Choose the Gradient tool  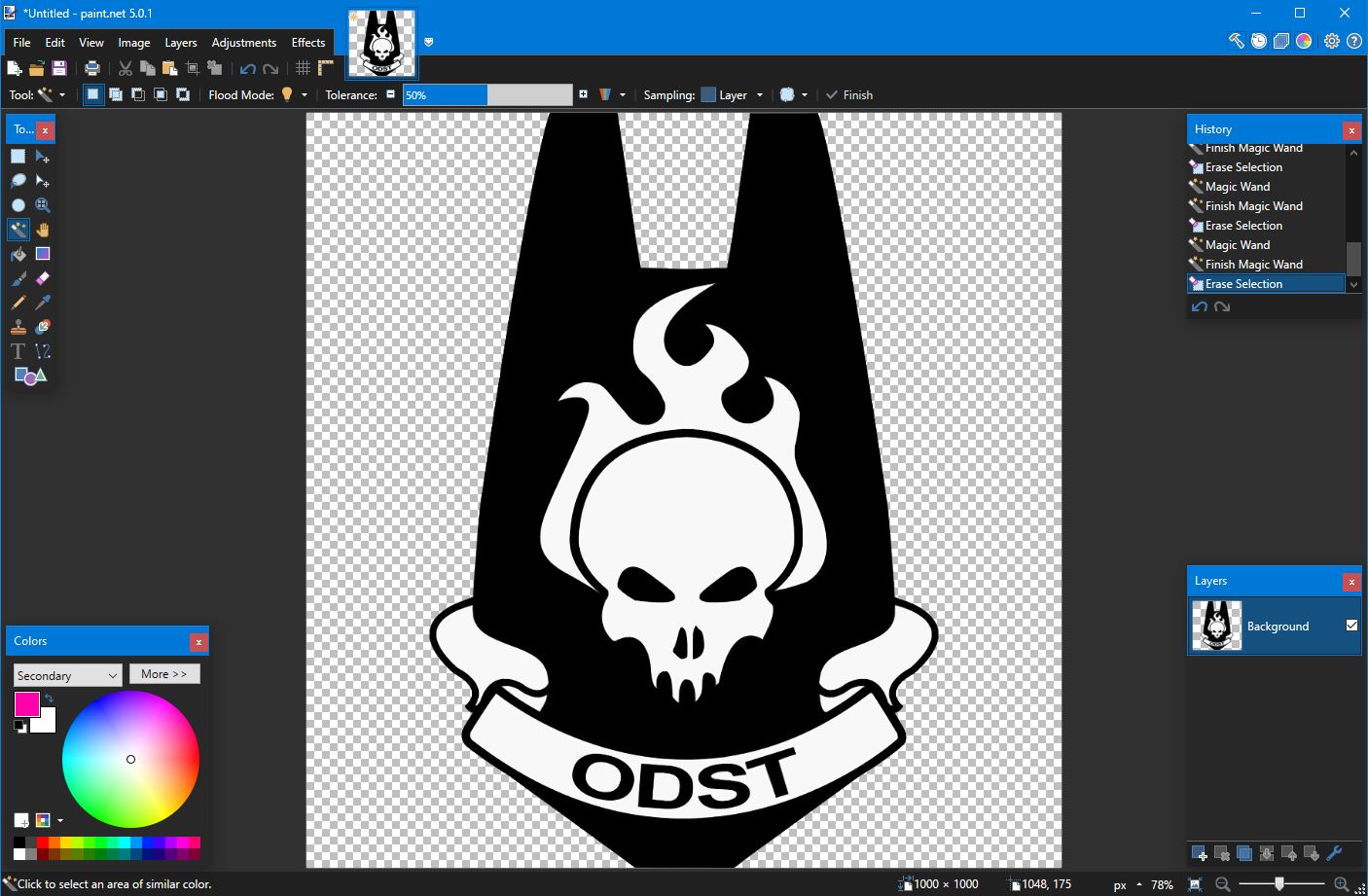coord(43,254)
